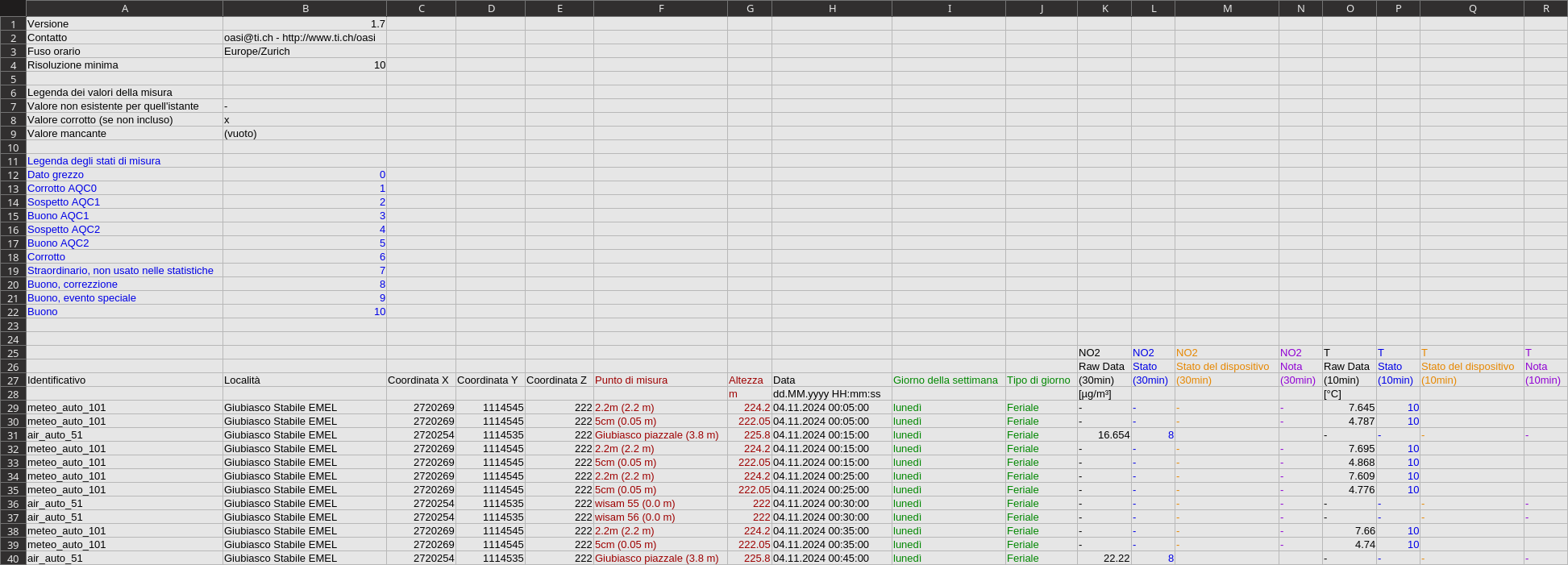The width and height of the screenshot is (1568, 565).
Task: Click the Versione cell
Action: (124, 24)
